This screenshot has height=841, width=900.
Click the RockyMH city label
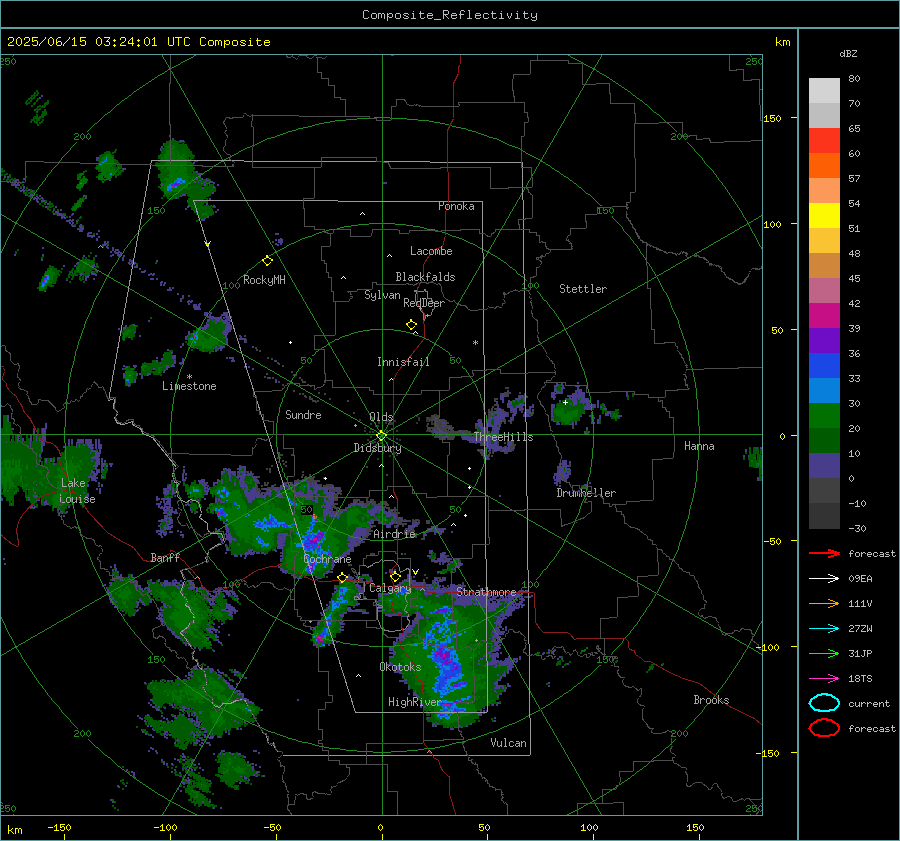pyautogui.click(x=264, y=280)
